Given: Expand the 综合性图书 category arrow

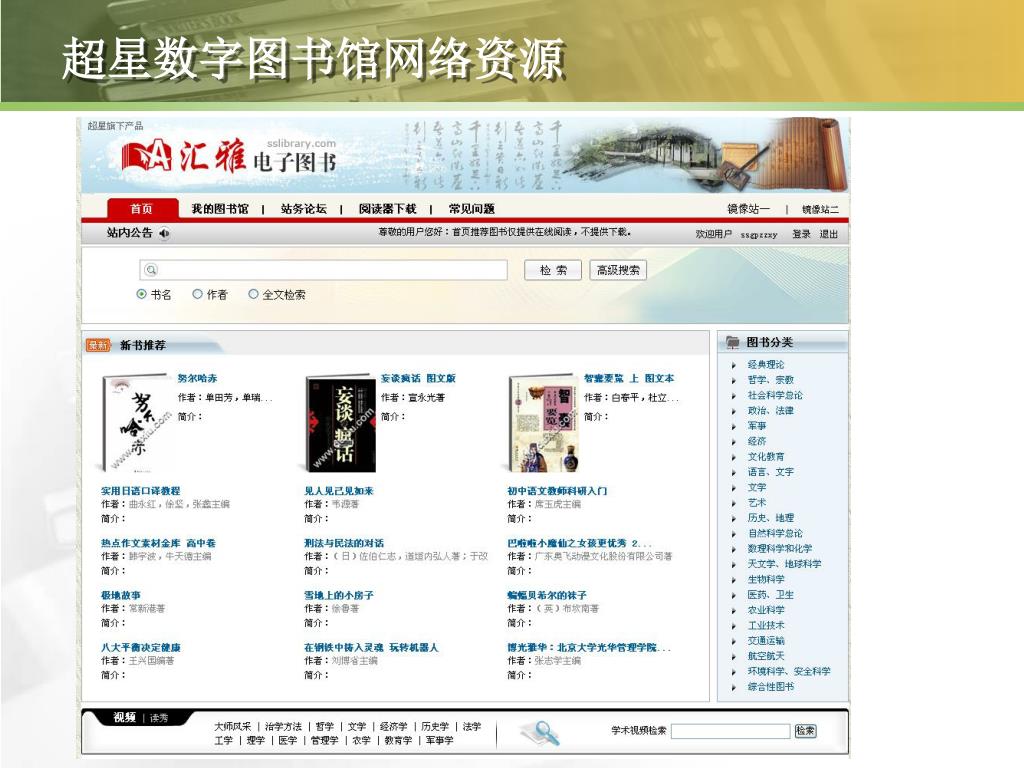Looking at the screenshot, I should click(x=734, y=687).
